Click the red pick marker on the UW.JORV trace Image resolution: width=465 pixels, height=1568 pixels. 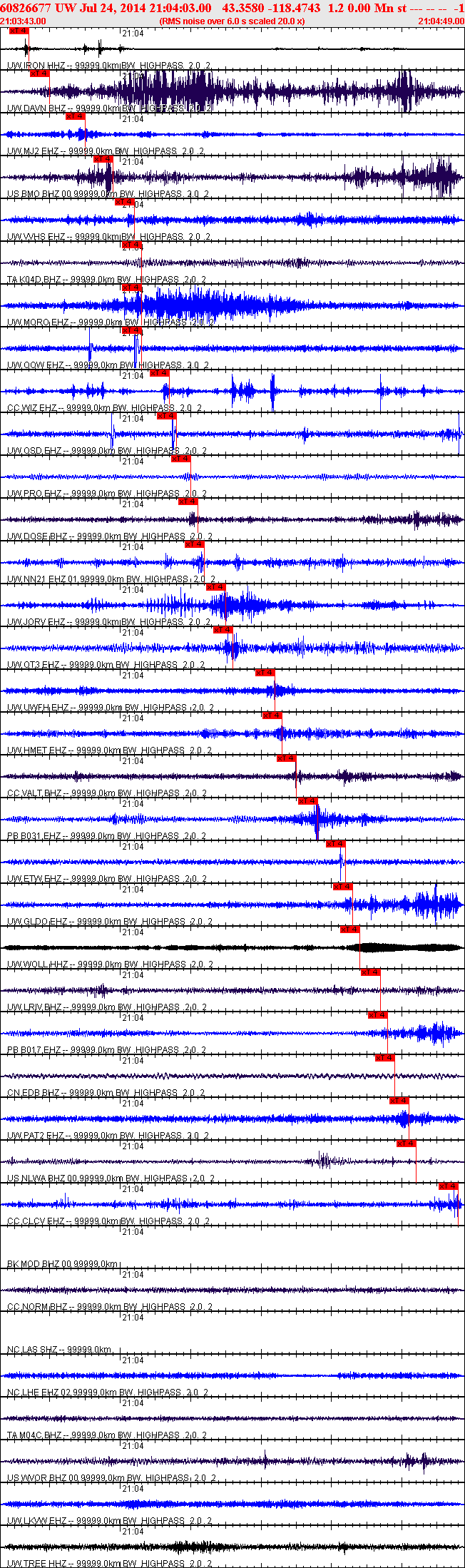216,587
